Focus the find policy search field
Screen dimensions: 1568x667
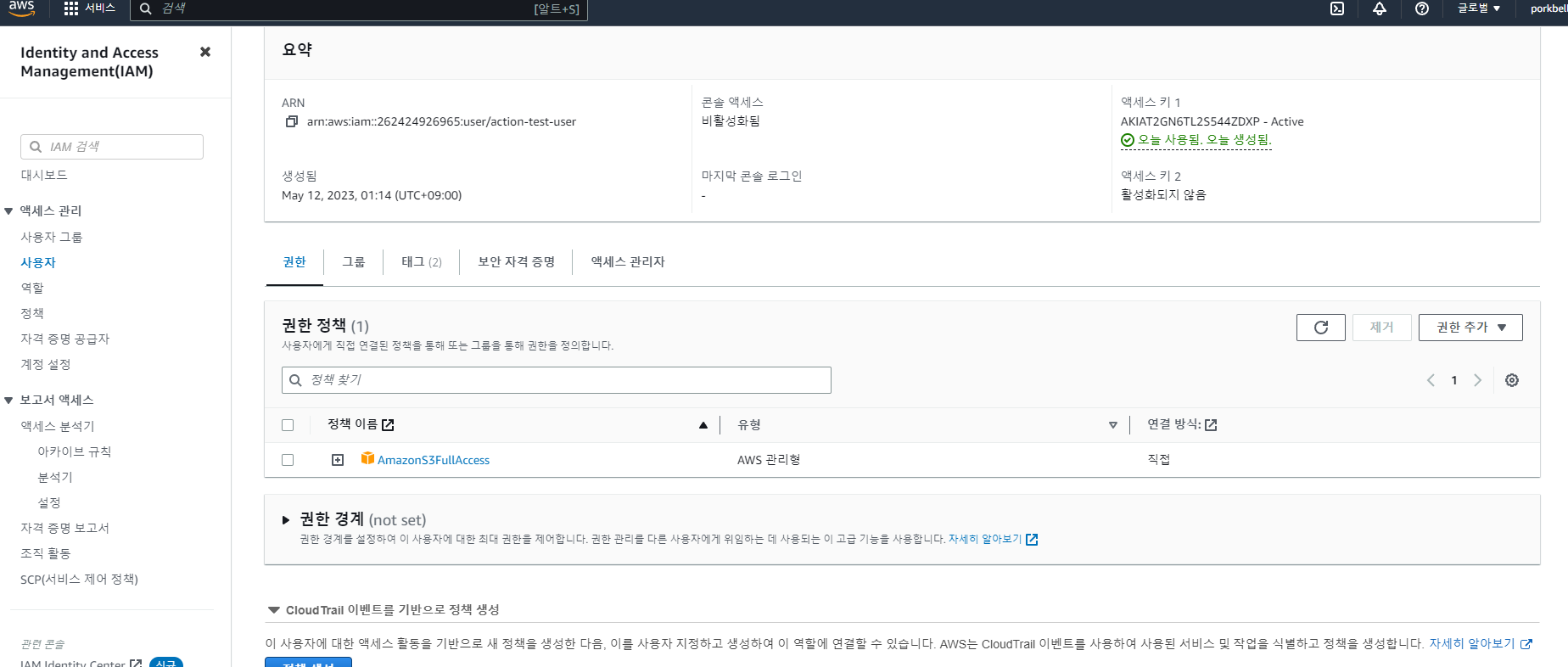tap(557, 380)
